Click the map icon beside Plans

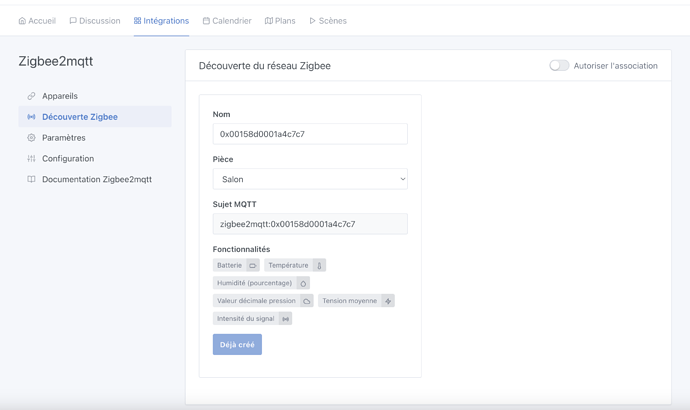(268, 21)
